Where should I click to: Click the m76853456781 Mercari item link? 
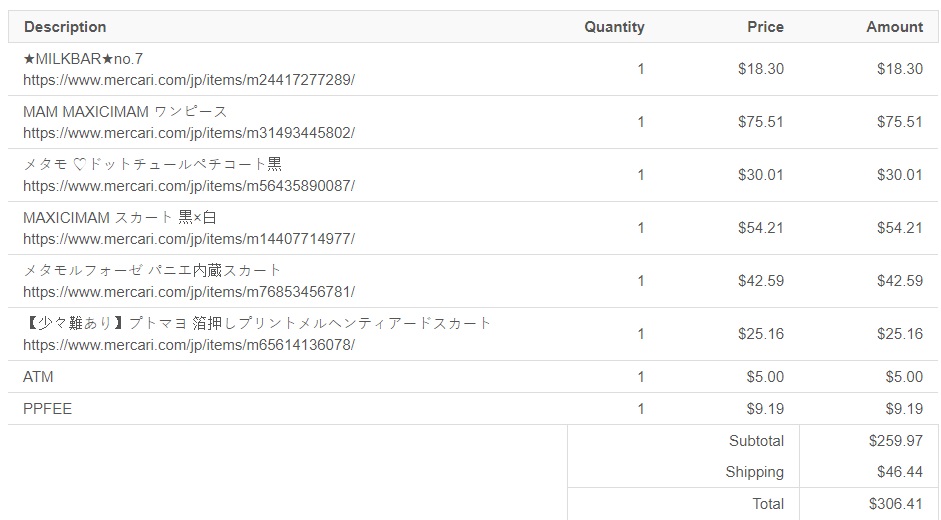point(189,292)
